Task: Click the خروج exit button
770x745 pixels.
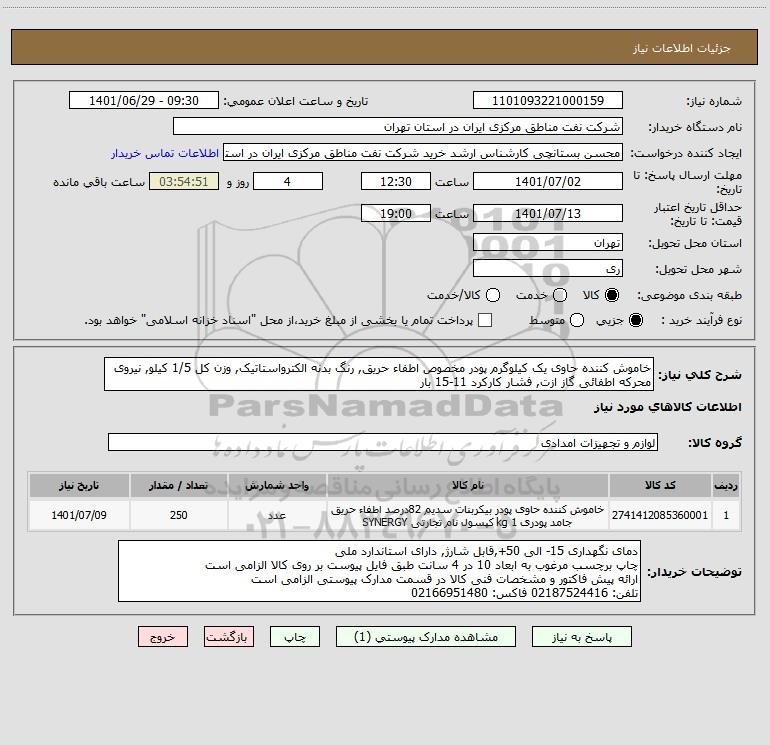Action: 163,637
